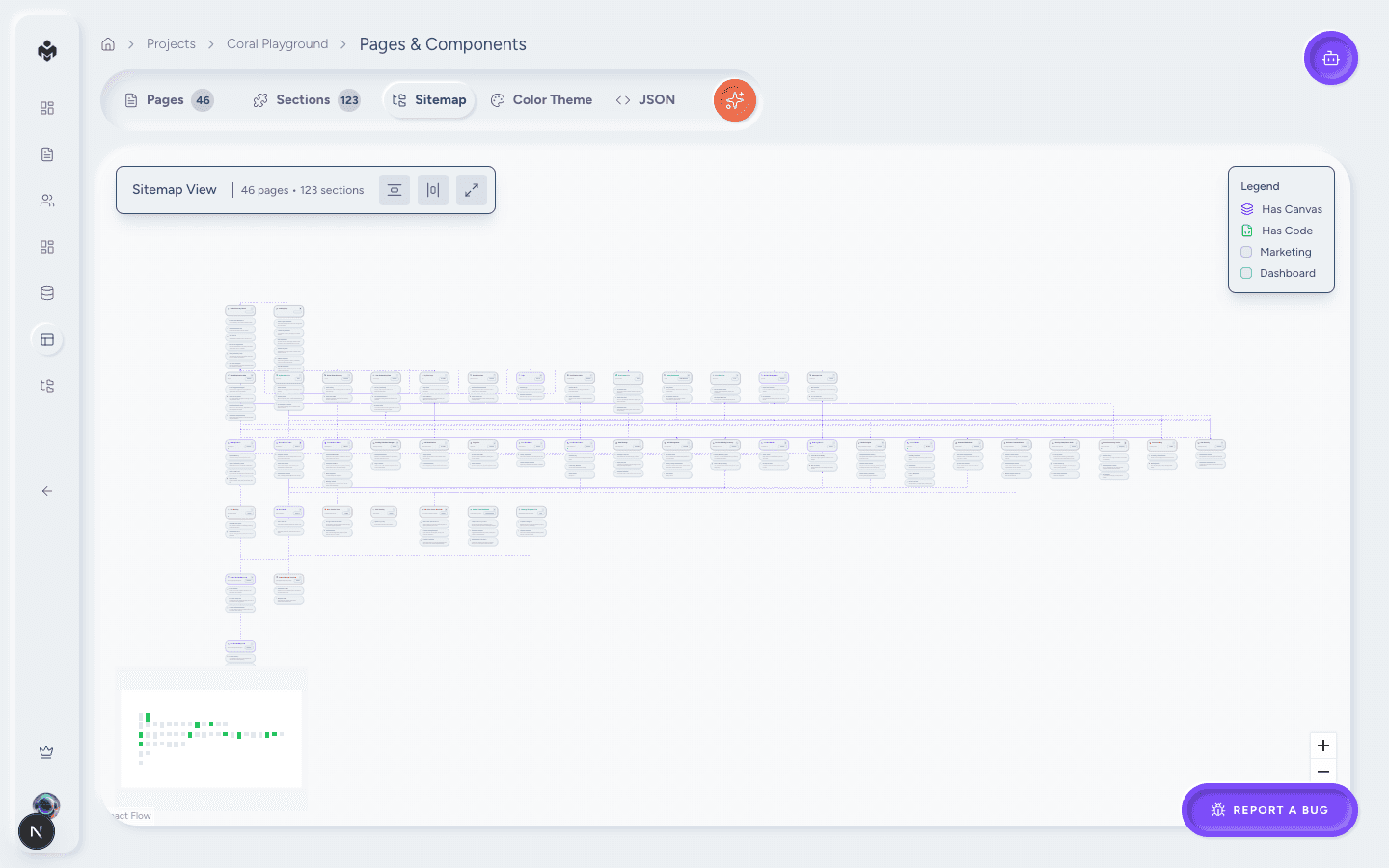The image size is (1389, 868).
Task: Open the JSON tab
Action: point(646,99)
